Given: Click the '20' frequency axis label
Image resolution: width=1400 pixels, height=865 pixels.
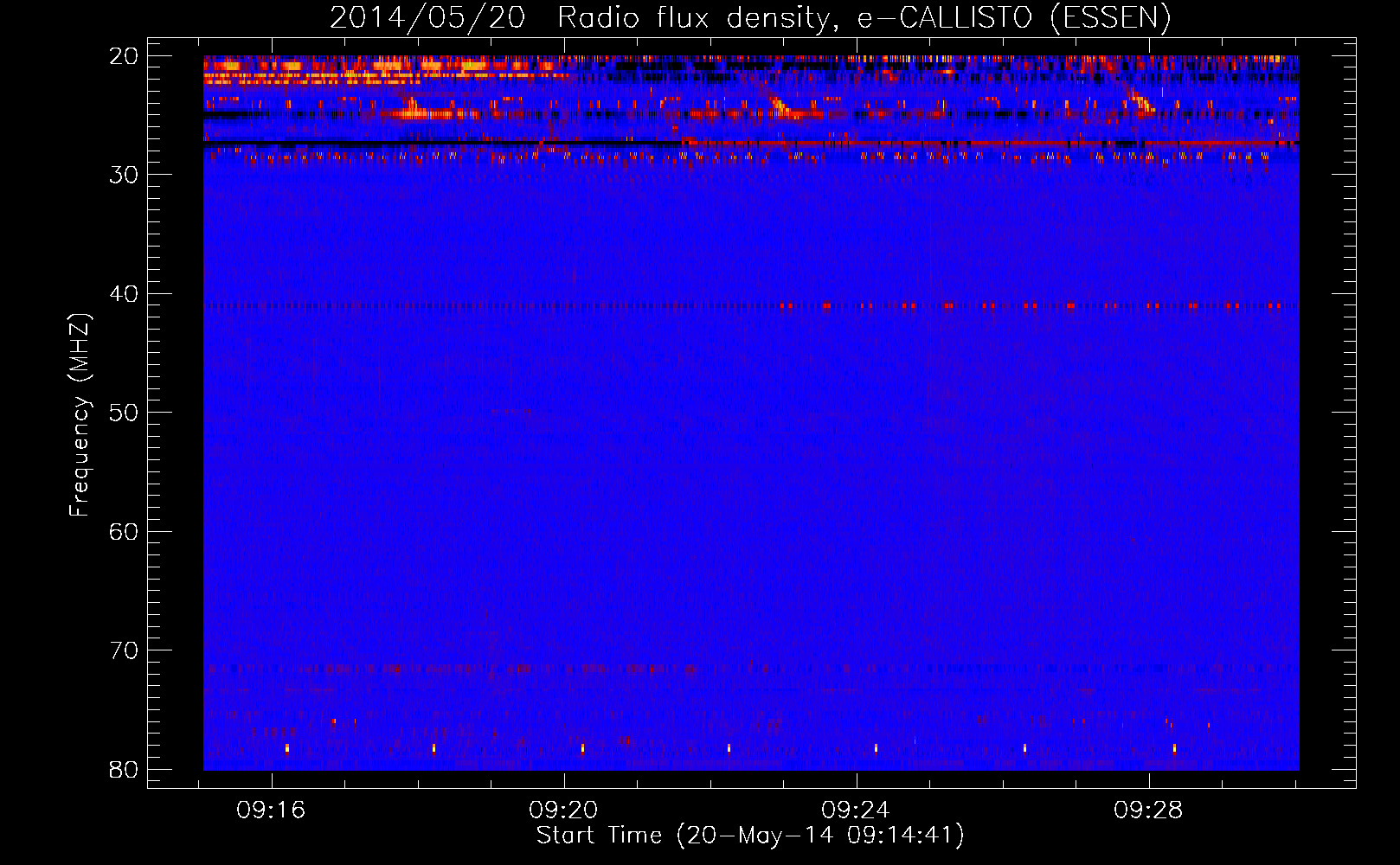Looking at the screenshot, I should [124, 56].
